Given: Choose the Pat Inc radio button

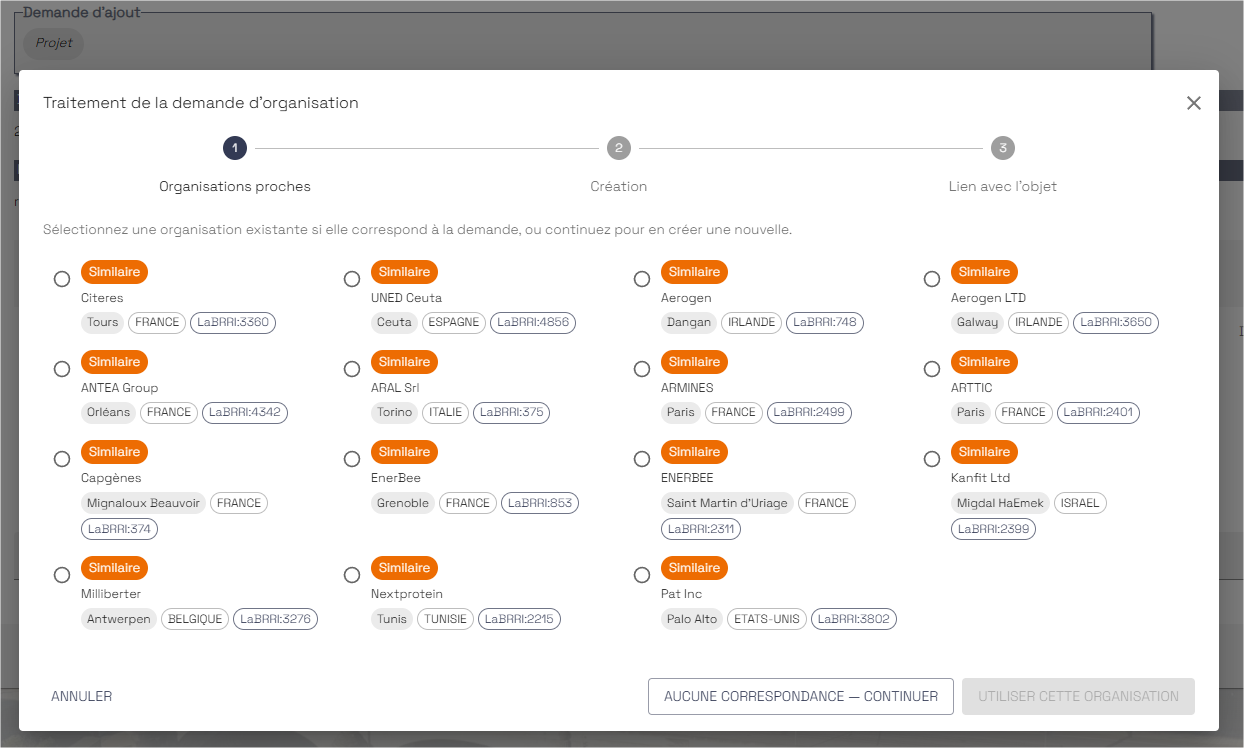Looking at the screenshot, I should (x=642, y=575).
